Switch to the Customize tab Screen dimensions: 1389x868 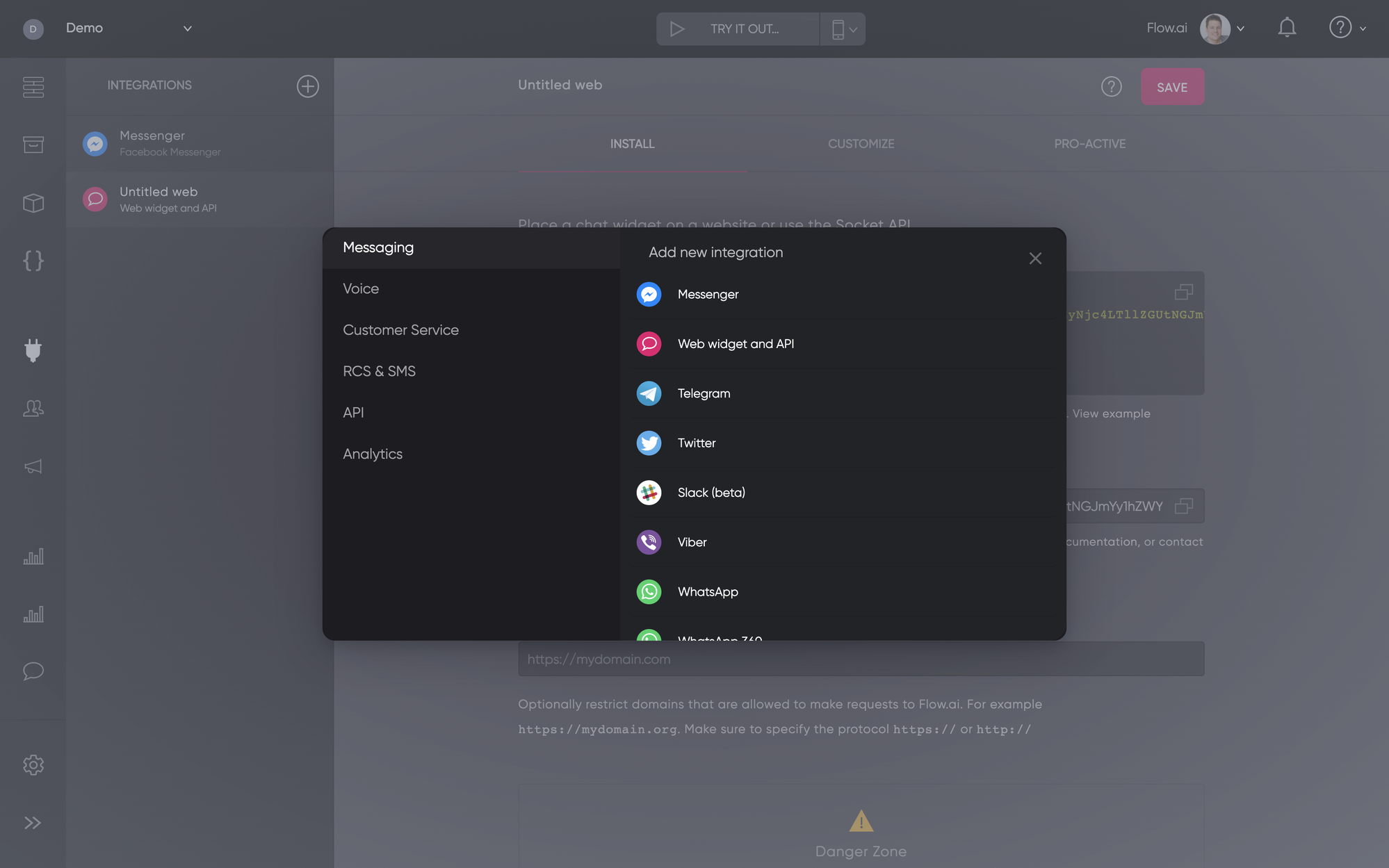[x=861, y=144]
